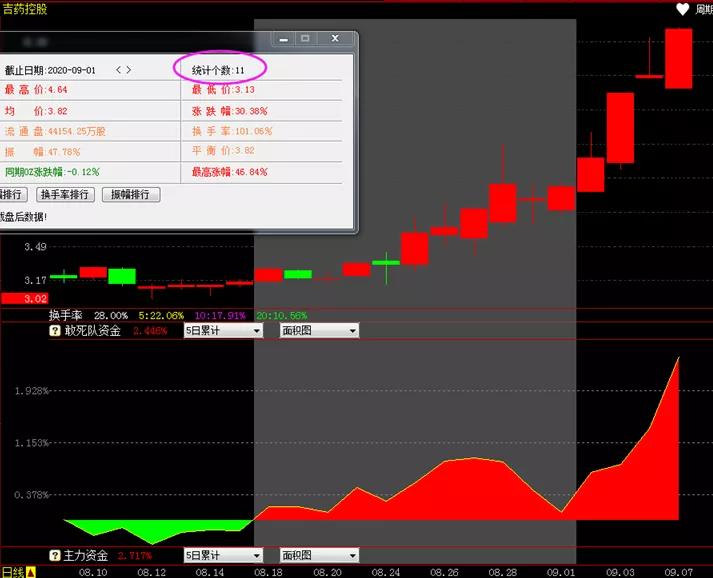
Task: Close the statistics dialog
Action: coord(335,39)
